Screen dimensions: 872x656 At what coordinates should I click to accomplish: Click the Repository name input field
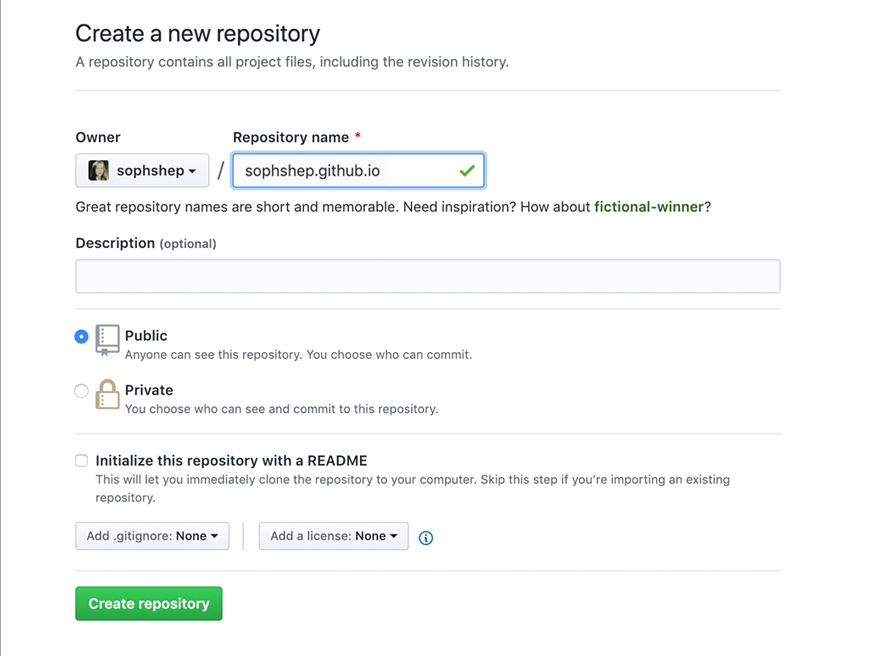coord(358,170)
